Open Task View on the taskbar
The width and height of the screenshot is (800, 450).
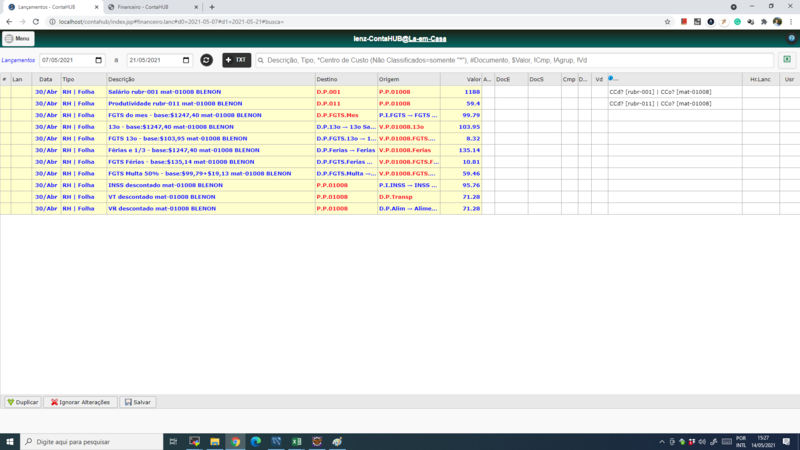(x=173, y=441)
